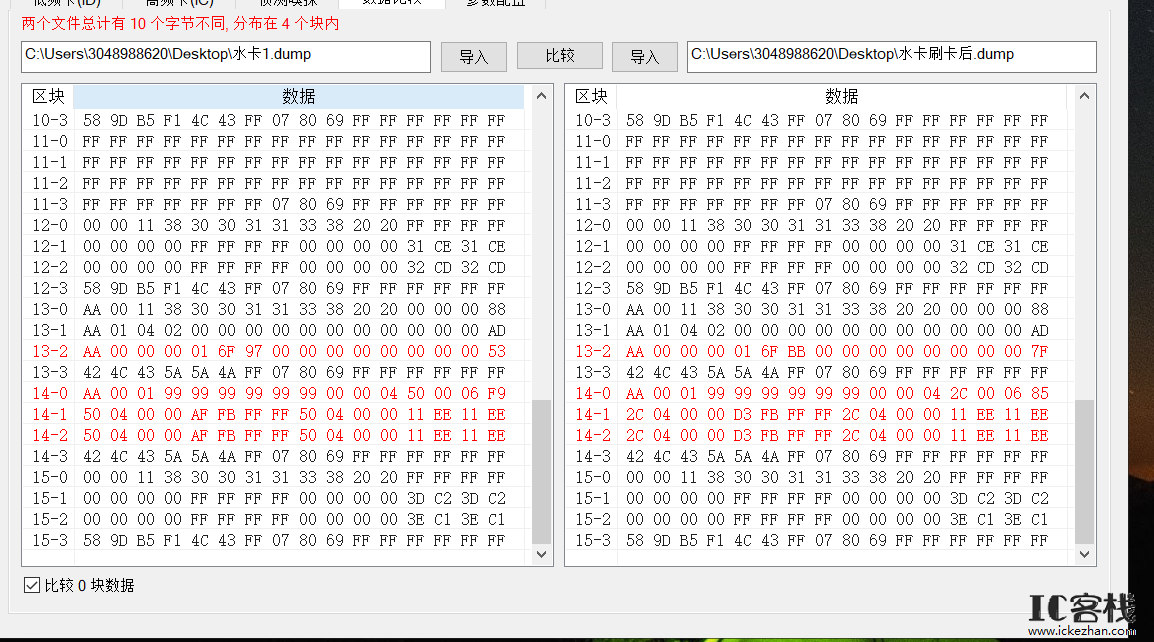The height and width of the screenshot is (642, 1154).
Task: Focus the 水卡刷卡后.dump file path field
Action: (x=891, y=56)
